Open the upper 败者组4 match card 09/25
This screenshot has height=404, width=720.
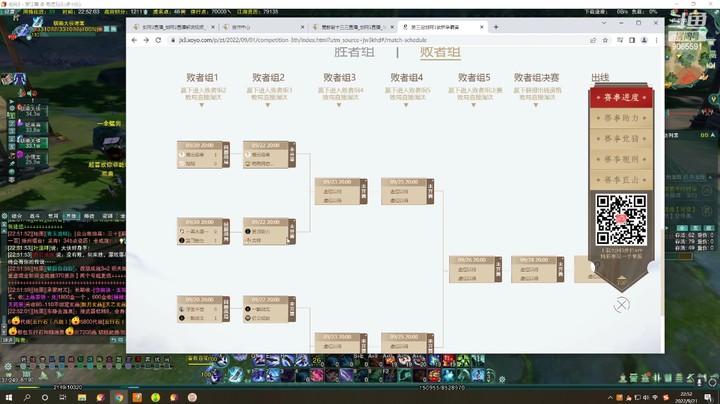(x=407, y=191)
